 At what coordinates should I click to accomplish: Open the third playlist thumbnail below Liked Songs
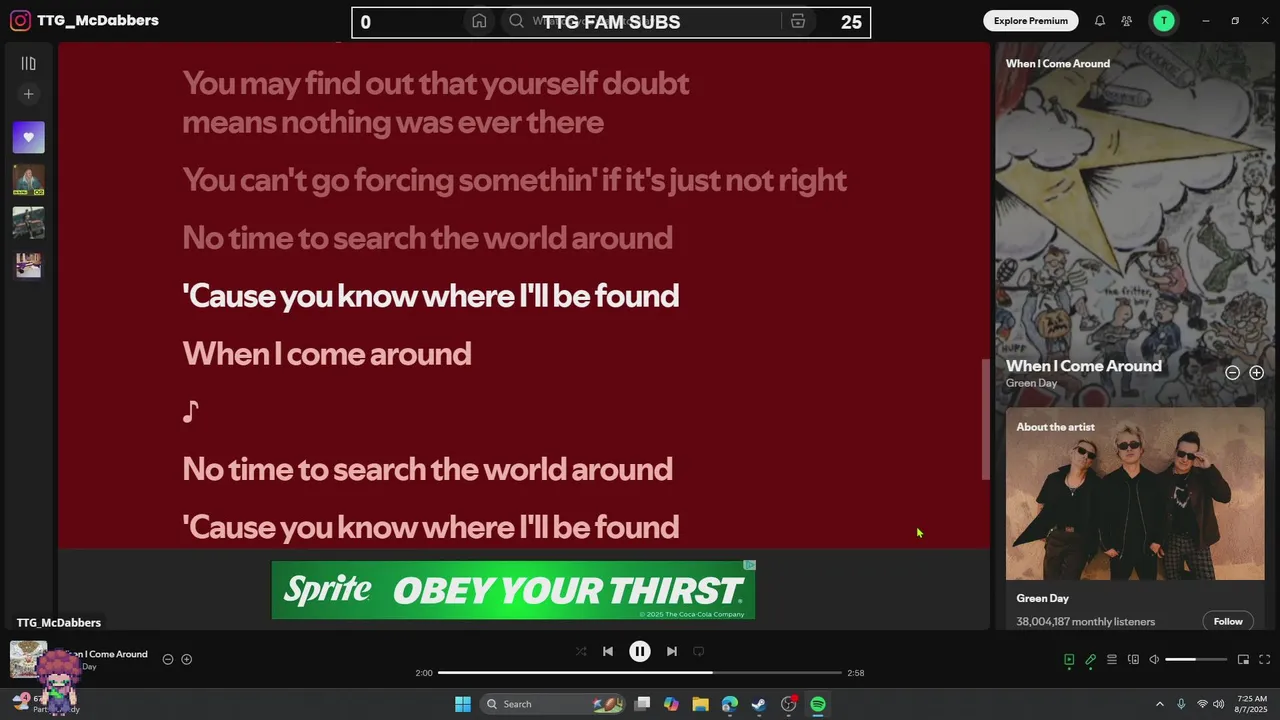click(28, 266)
